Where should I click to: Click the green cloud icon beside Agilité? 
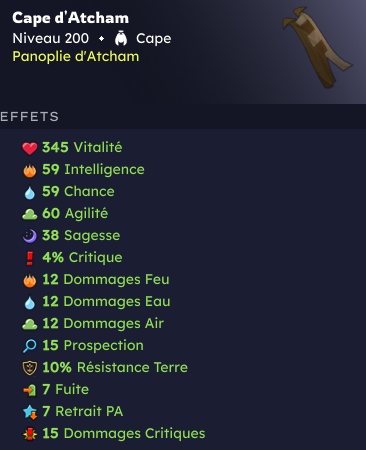[x=30, y=214]
